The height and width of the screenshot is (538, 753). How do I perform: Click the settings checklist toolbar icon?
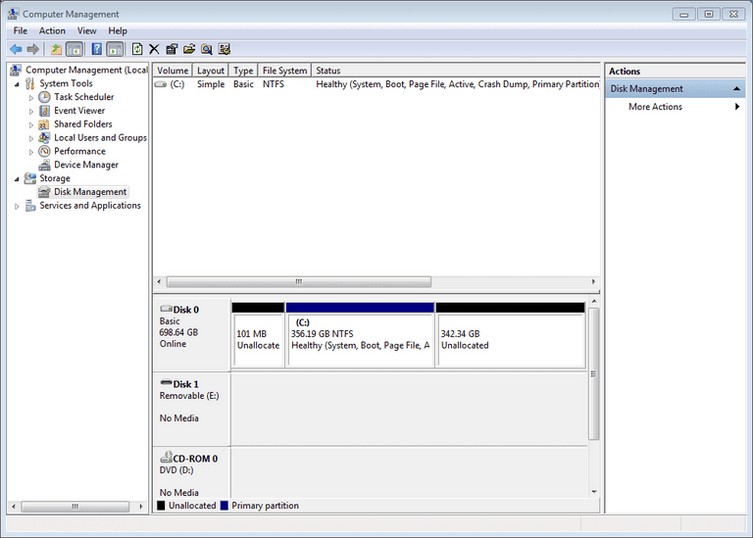224,49
